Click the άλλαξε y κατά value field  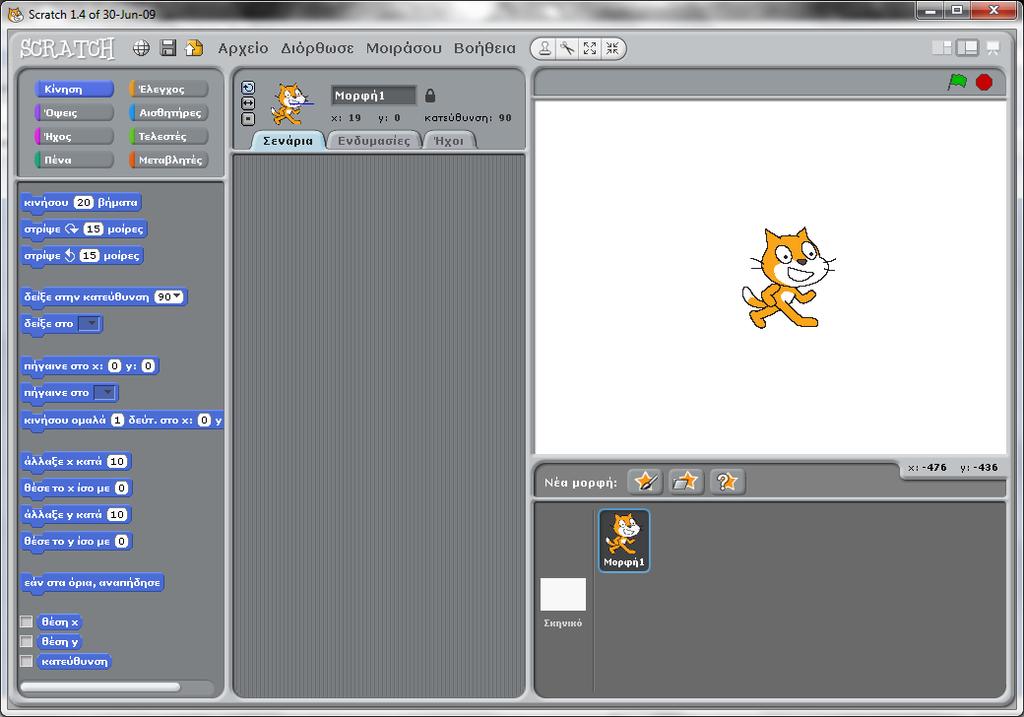[x=117, y=515]
